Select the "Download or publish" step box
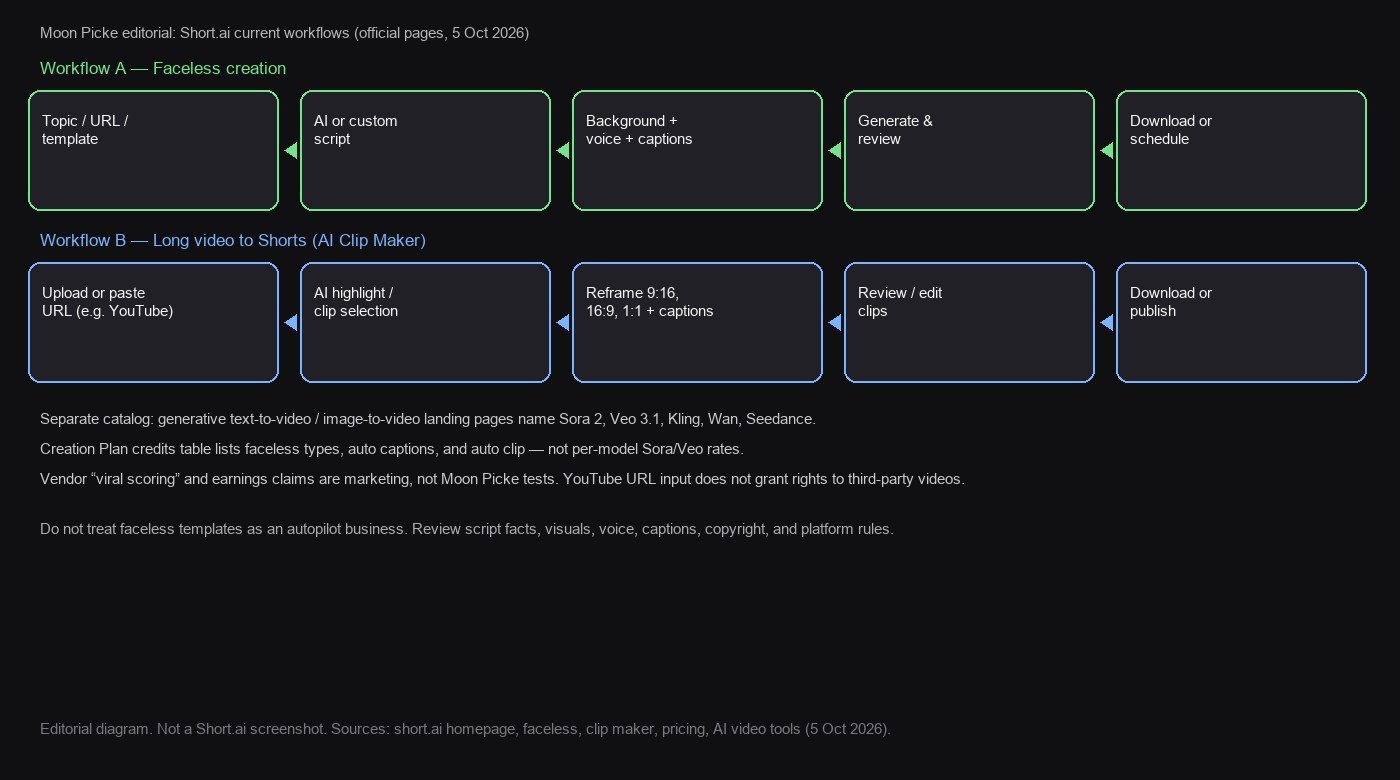1400x780 pixels. 1241,323
